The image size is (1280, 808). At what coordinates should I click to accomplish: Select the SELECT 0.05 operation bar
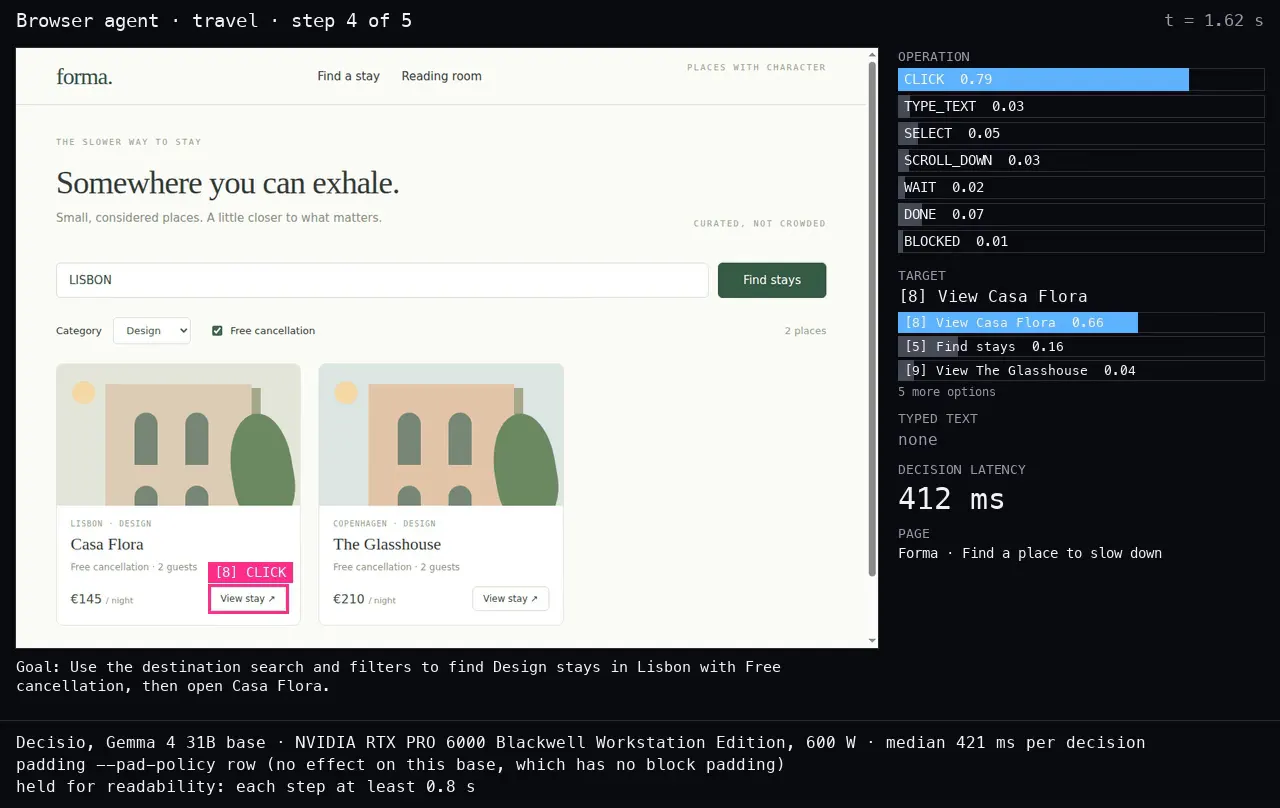point(1081,133)
